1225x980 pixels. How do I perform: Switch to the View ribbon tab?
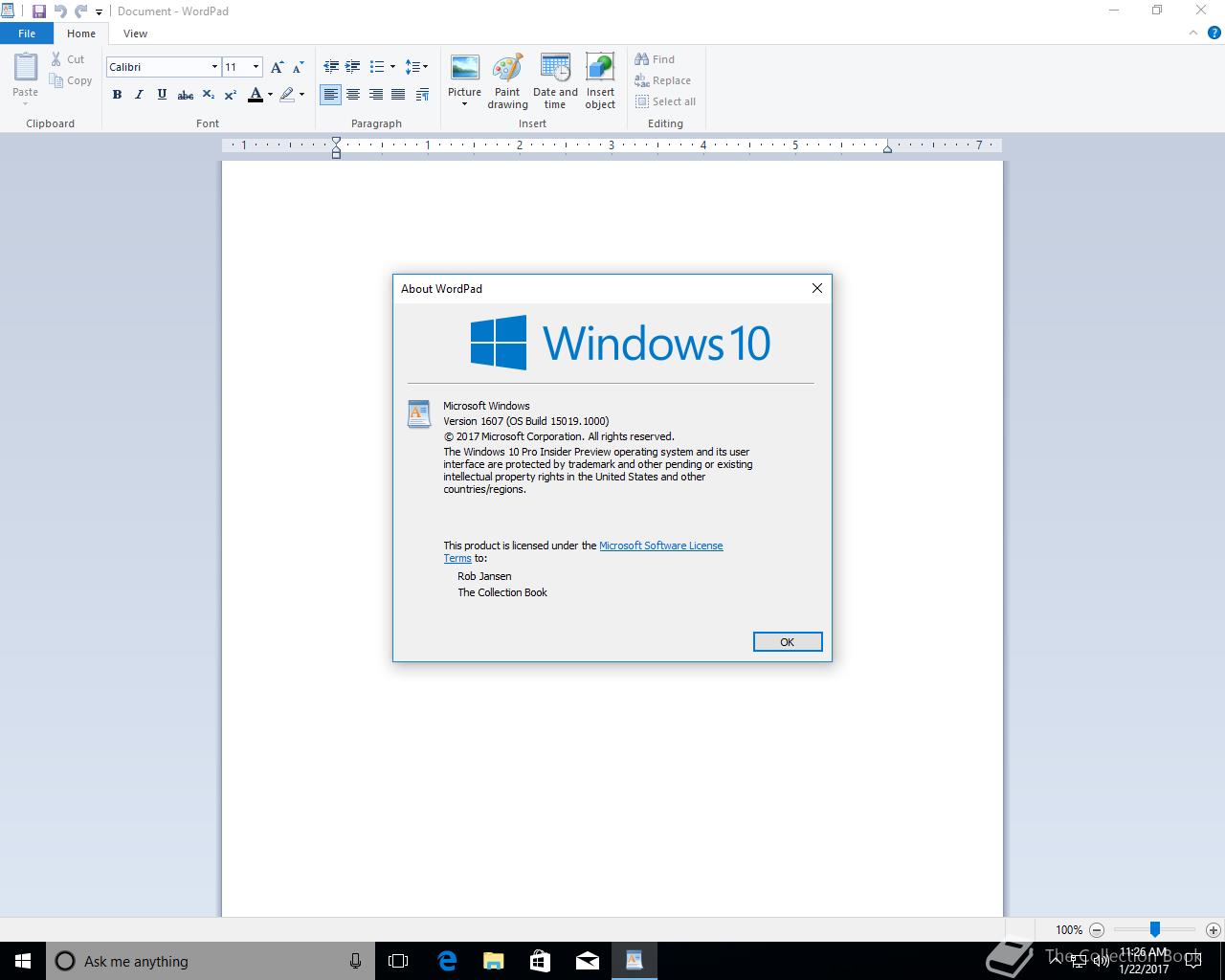(135, 33)
